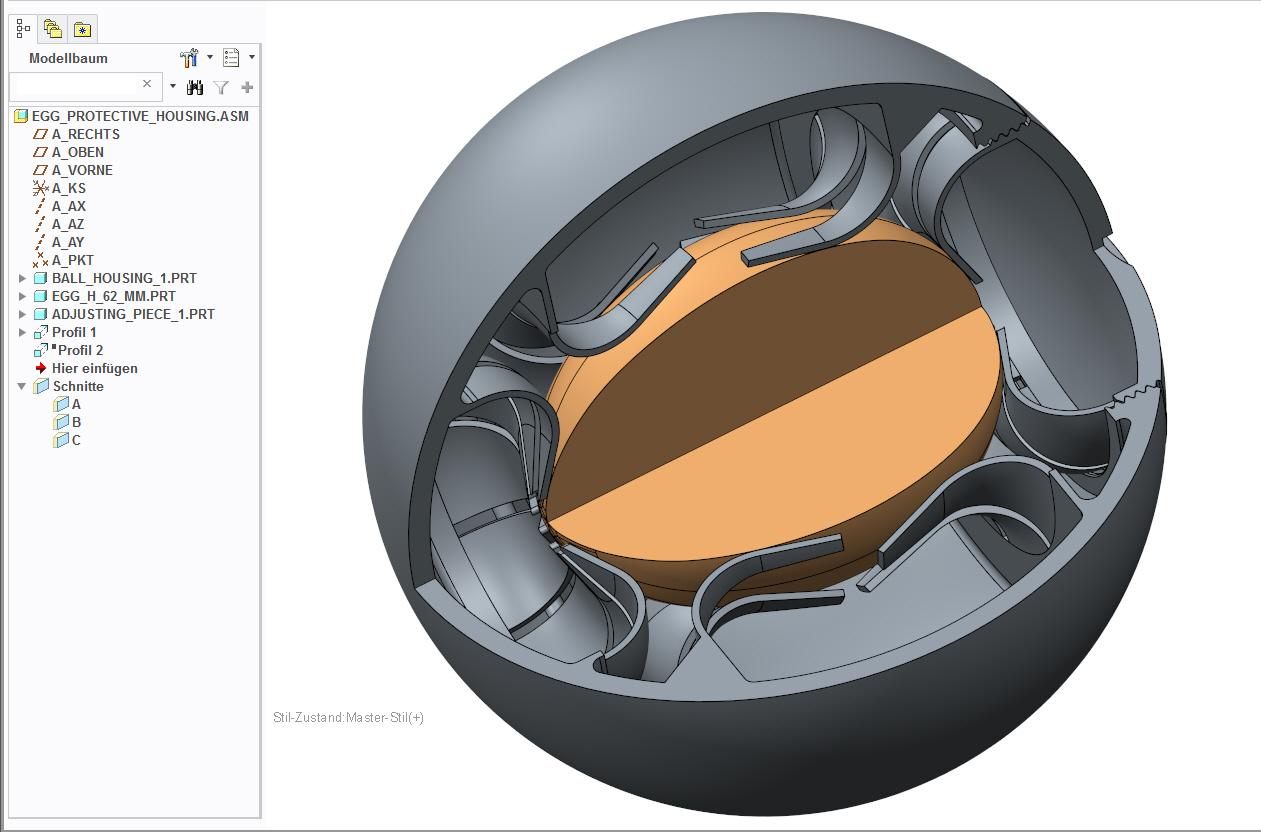Select ADJUSTING_PIECE_1.PRT part
This screenshot has width=1261, height=832.
(x=133, y=314)
